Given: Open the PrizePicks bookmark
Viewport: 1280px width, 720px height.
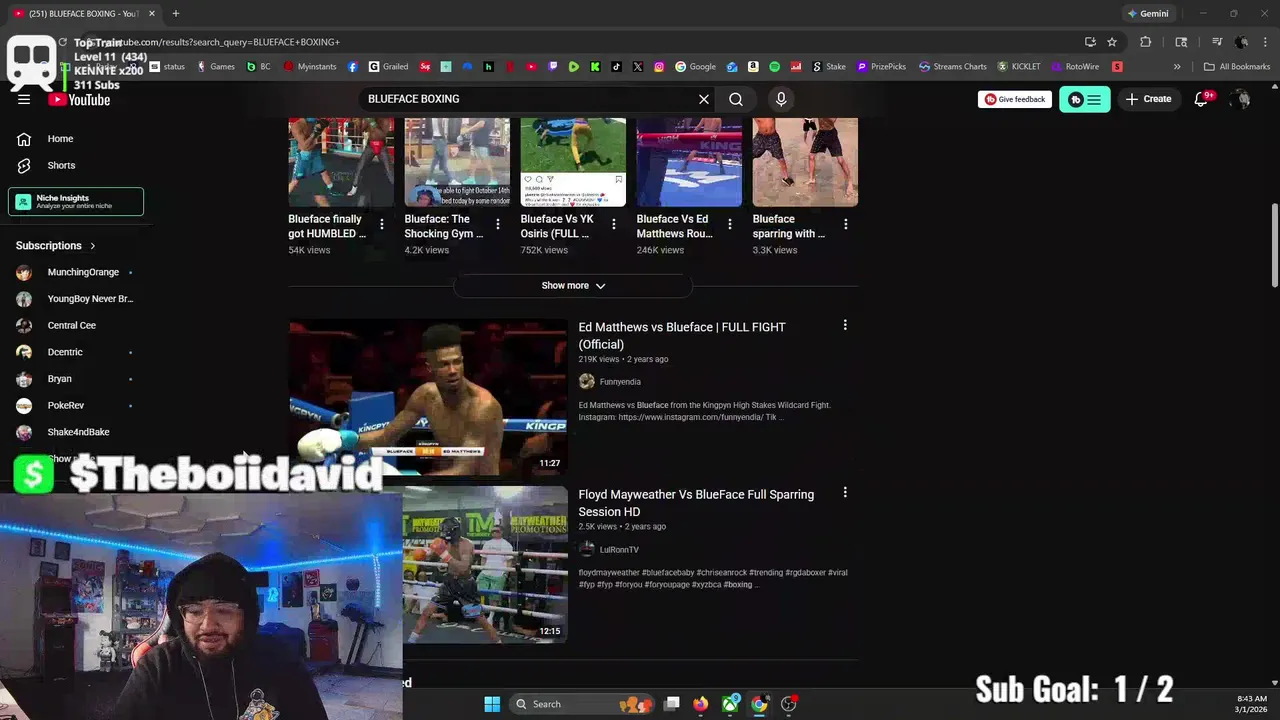Looking at the screenshot, I should coord(881,67).
